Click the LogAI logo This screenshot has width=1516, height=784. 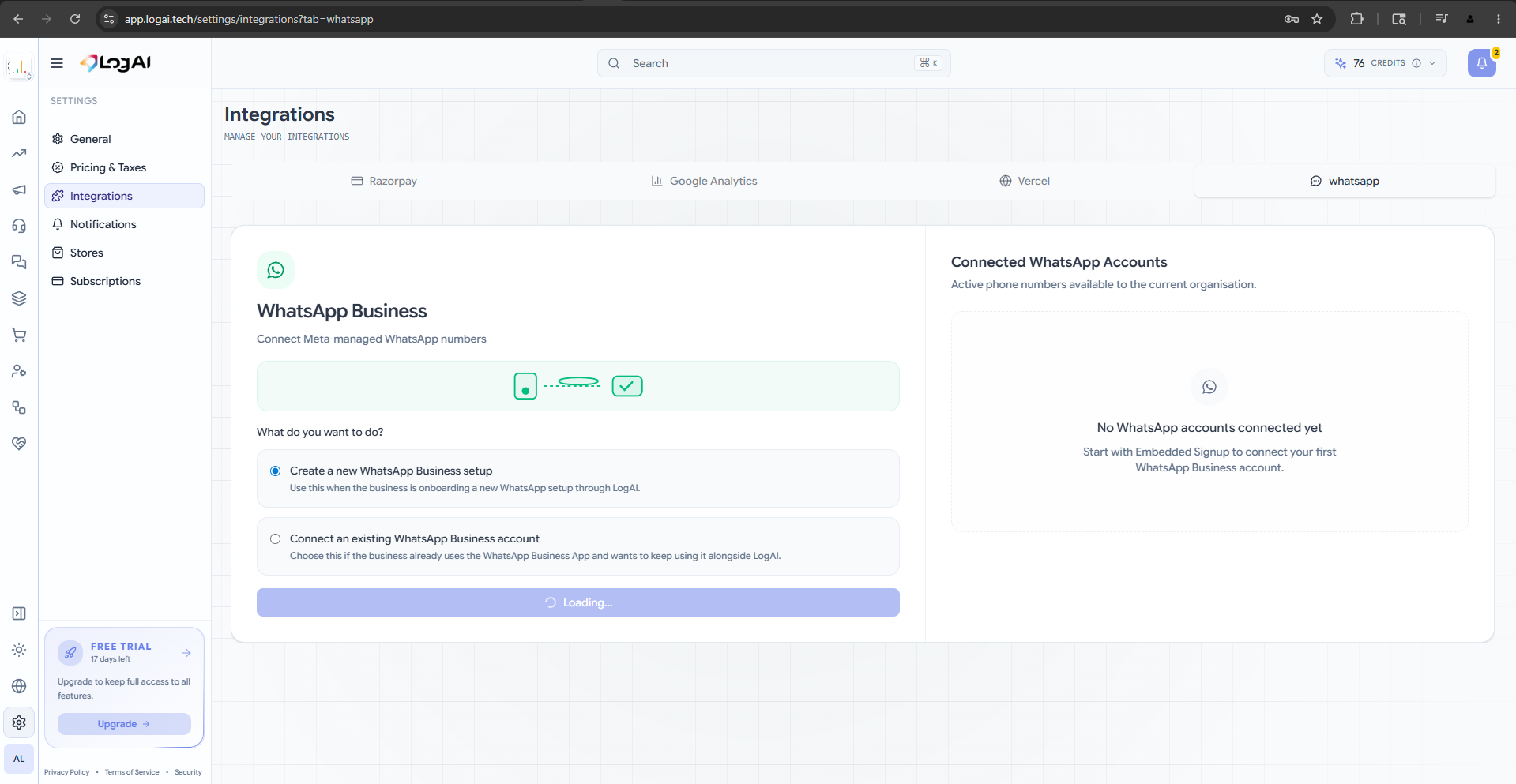point(115,63)
